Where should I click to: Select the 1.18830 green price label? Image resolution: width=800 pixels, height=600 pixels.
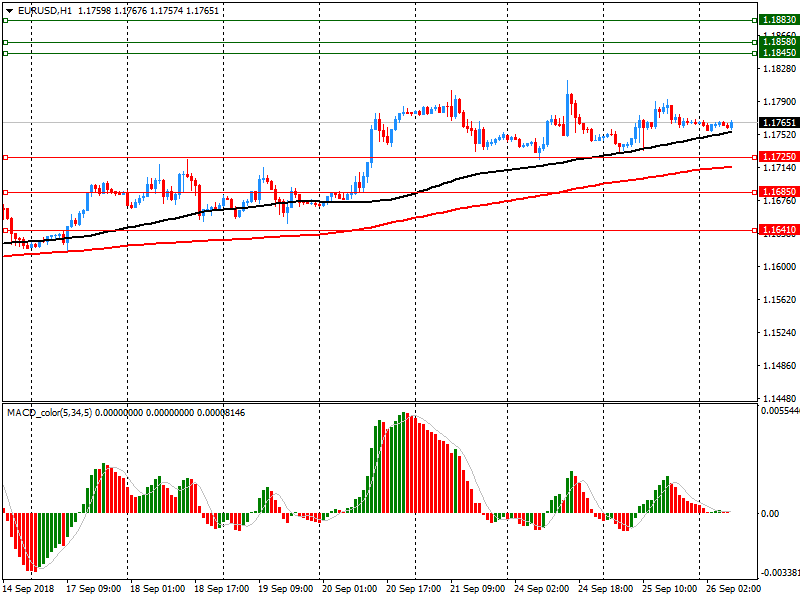point(778,20)
